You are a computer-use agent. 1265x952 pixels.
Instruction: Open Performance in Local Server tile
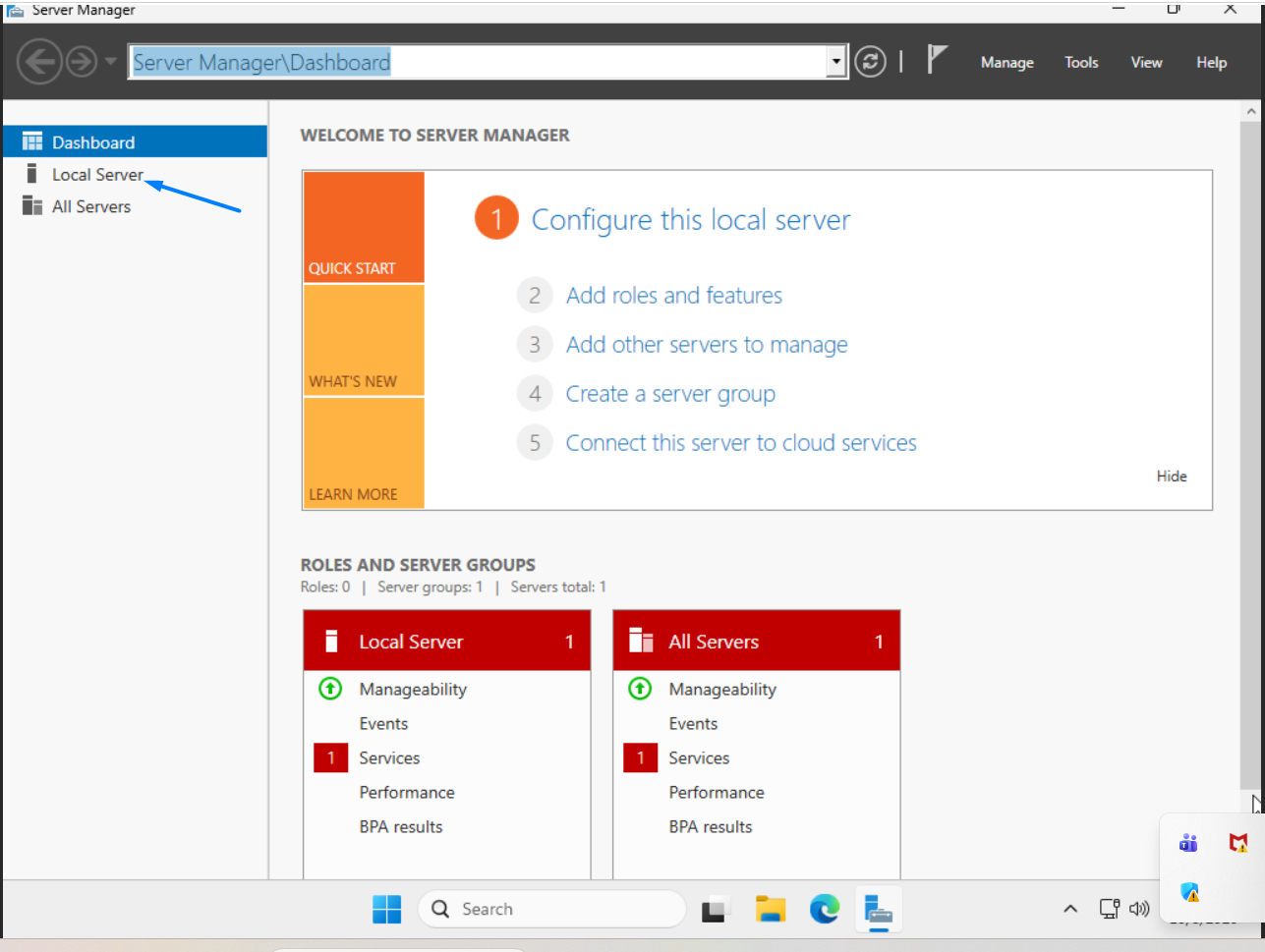point(407,792)
